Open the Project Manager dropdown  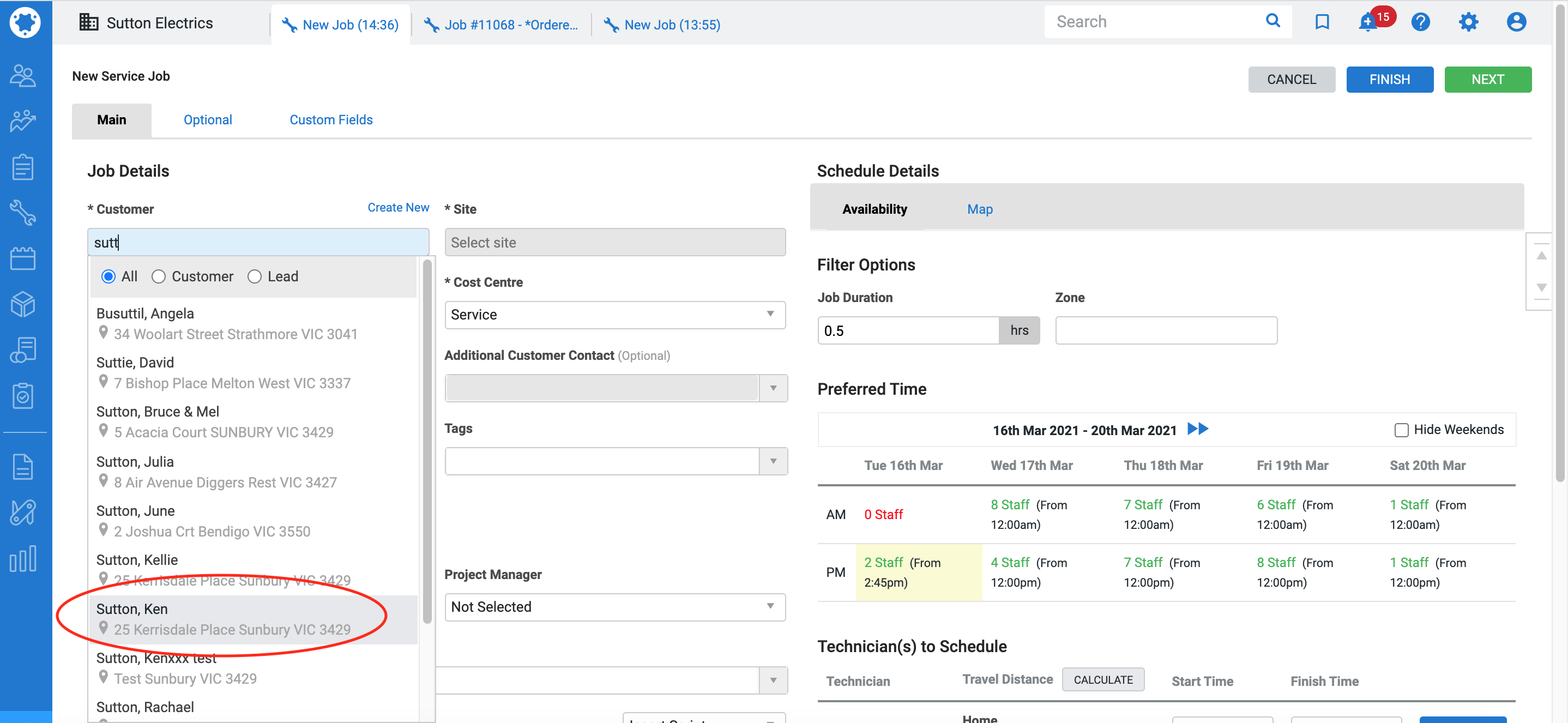tap(615, 607)
